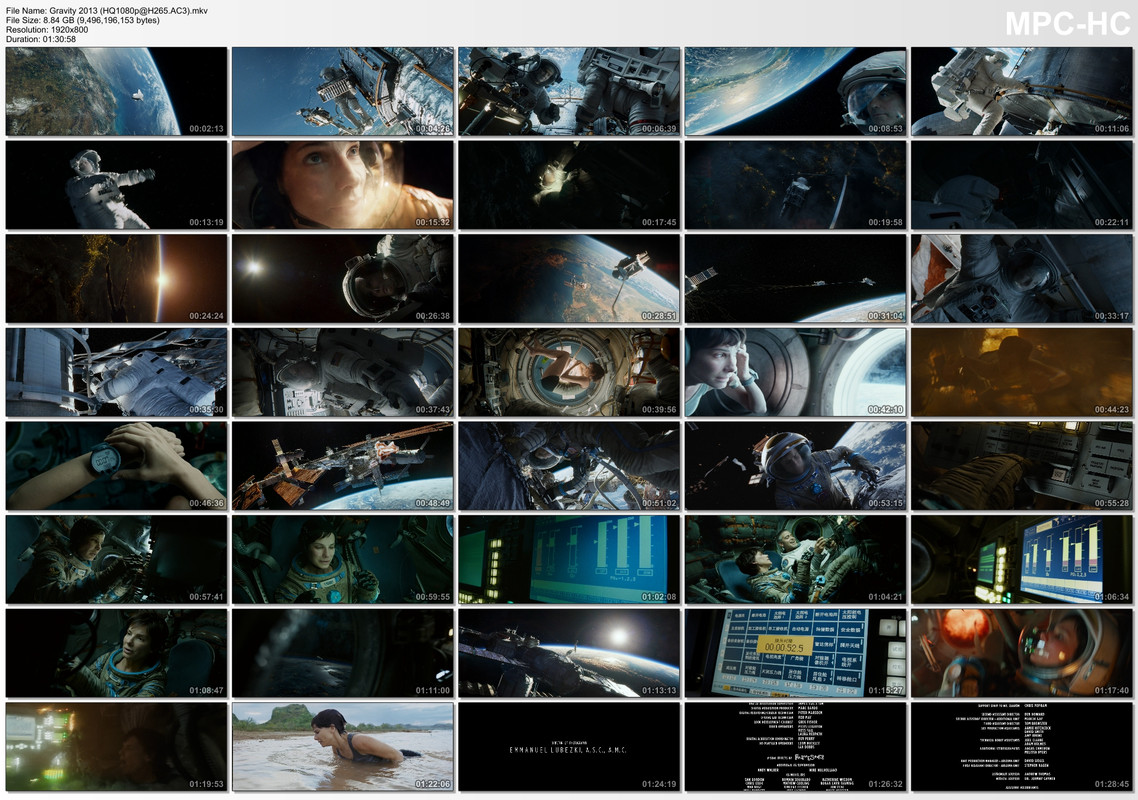
Task: Click the Chinese display frame at 01:15:27
Action: 795,653
